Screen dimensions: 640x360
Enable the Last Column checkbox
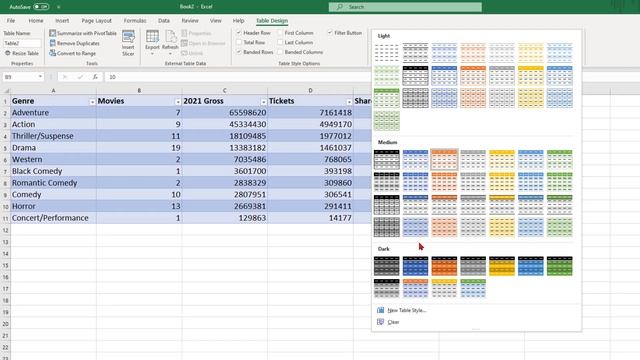280,42
